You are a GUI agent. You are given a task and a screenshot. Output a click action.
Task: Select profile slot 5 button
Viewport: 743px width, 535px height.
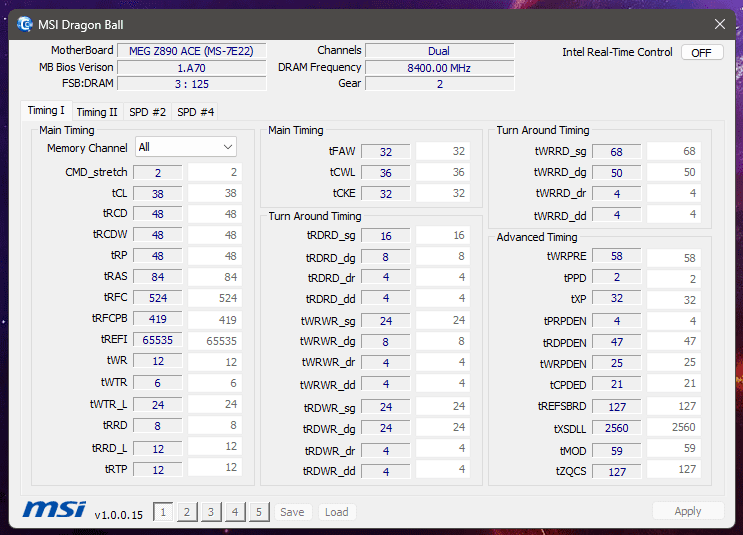coord(259,512)
